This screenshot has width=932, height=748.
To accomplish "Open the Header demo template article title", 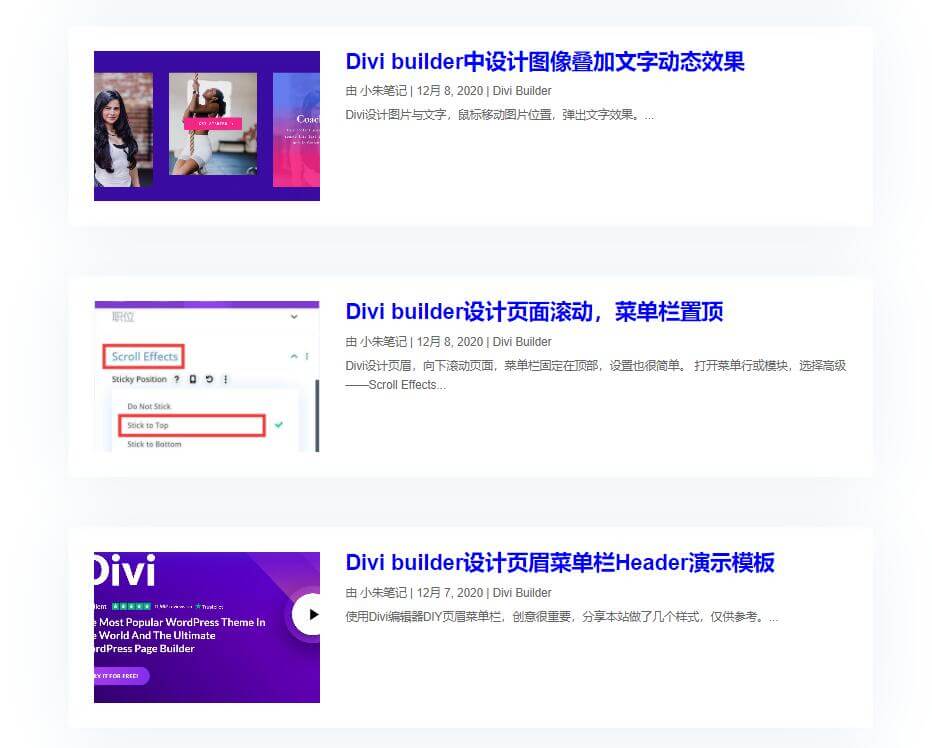I will pyautogui.click(x=560, y=563).
